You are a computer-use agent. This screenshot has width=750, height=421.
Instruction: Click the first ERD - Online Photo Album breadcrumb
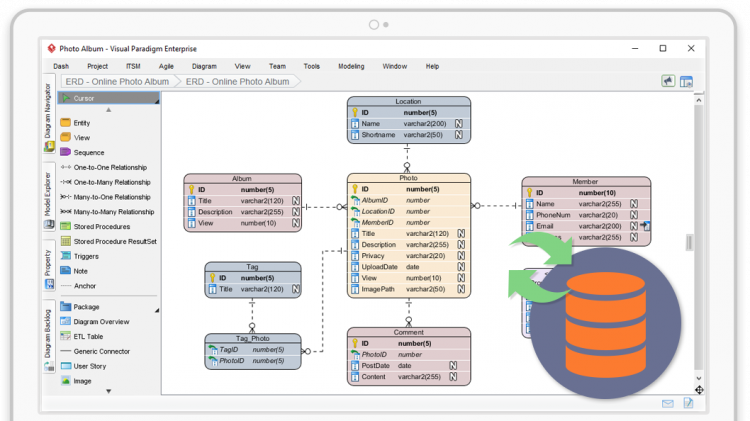click(116, 82)
